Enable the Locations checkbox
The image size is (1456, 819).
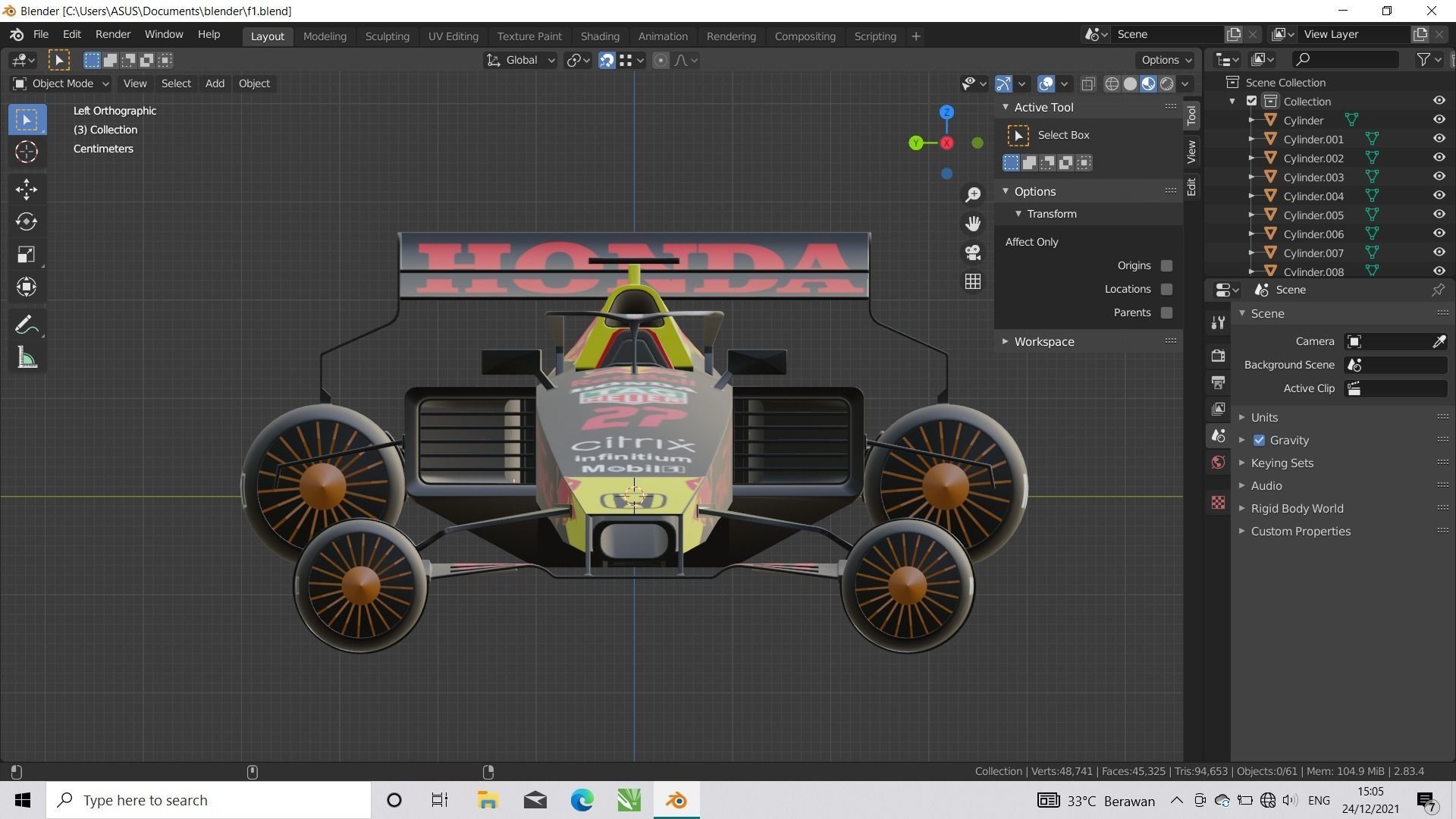click(x=1166, y=289)
